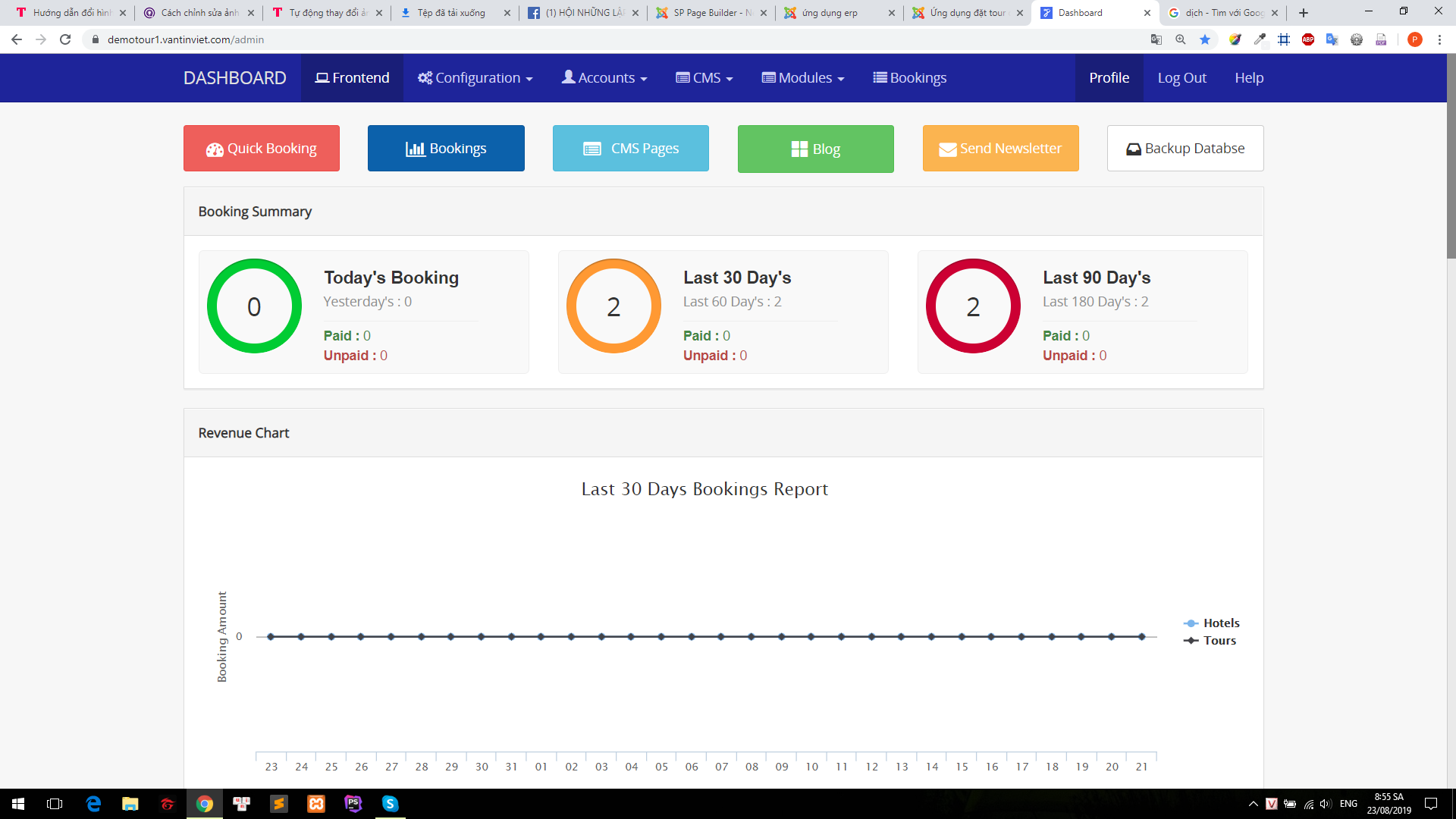
Task: Open the Blog shortcut
Action: click(x=815, y=149)
